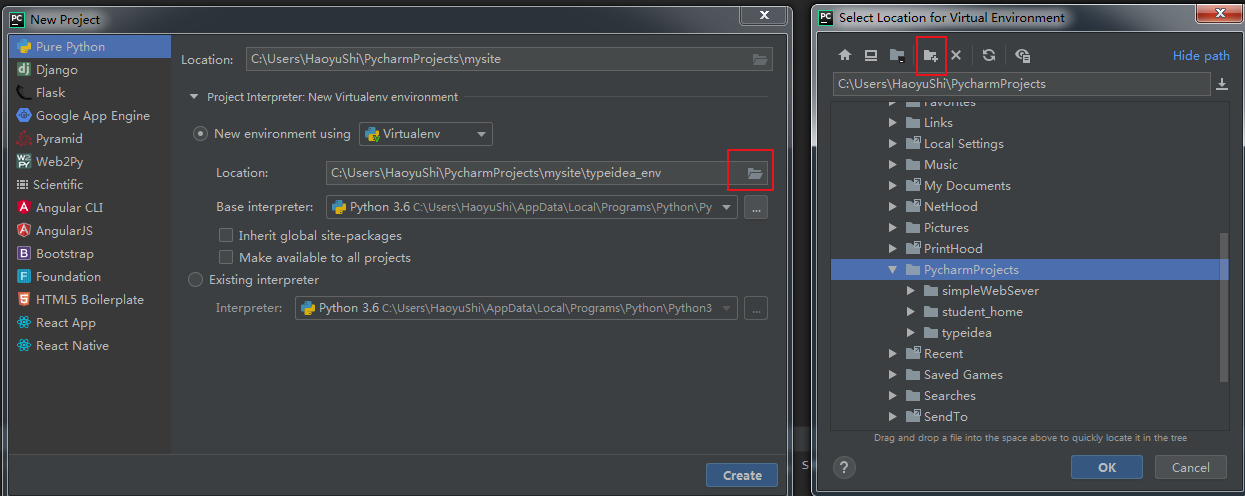
Task: Open base interpreter ellipsis browse button
Action: click(x=756, y=208)
